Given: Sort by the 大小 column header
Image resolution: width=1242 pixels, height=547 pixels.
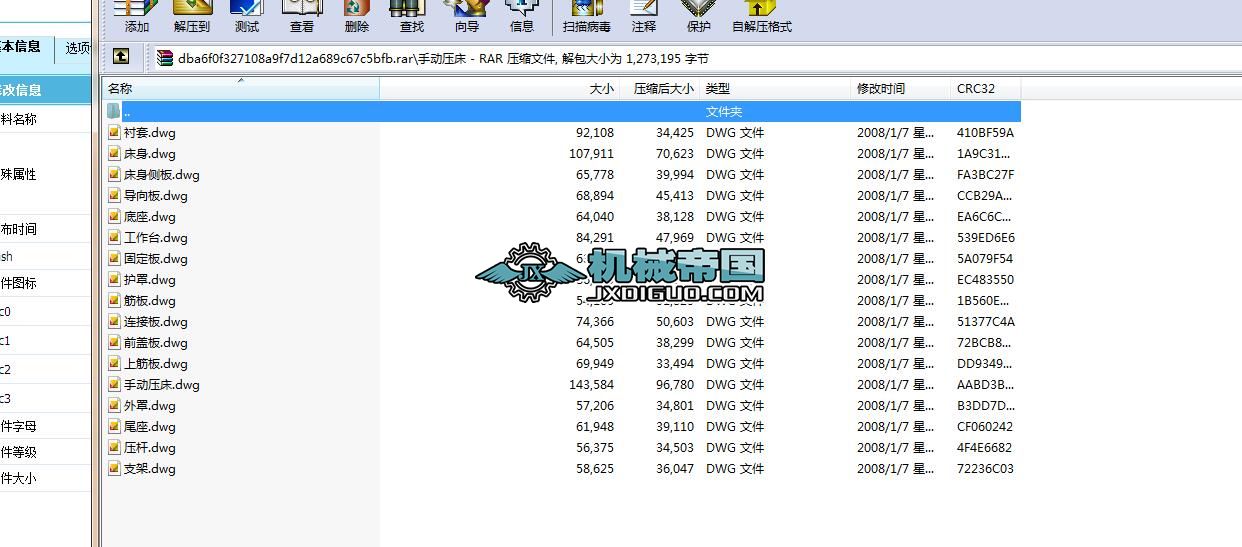Looking at the screenshot, I should pyautogui.click(x=500, y=89).
